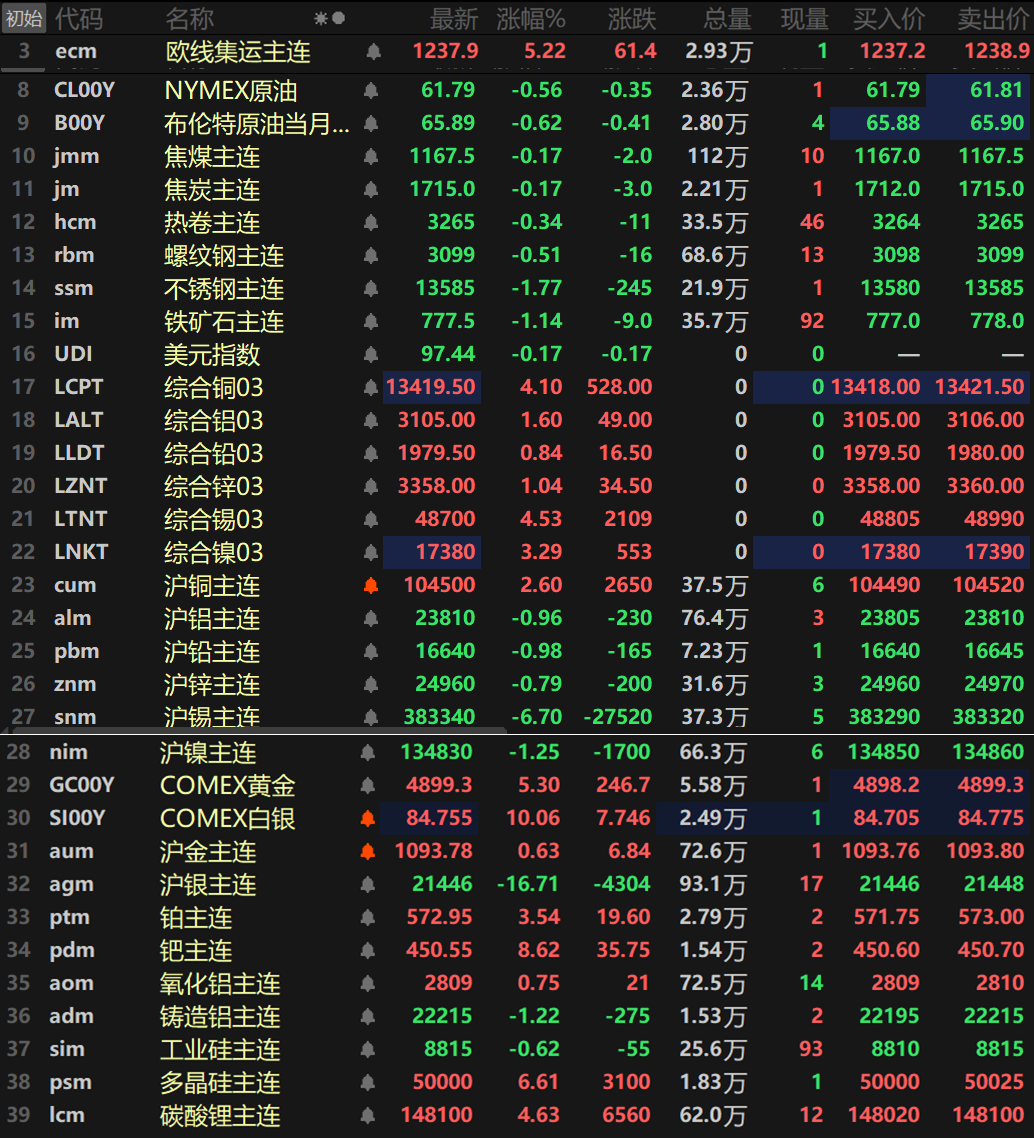Open the COMEX黄金 contract name
The height and width of the screenshot is (1138, 1034).
[x=227, y=786]
